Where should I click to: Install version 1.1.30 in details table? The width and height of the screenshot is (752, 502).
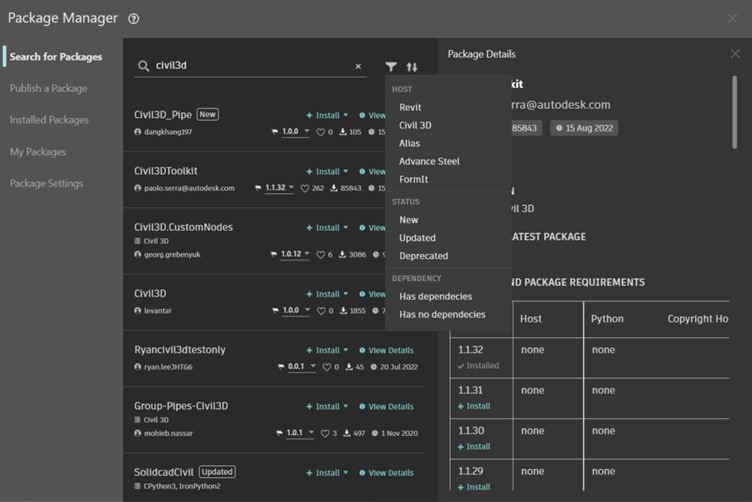[x=474, y=447]
